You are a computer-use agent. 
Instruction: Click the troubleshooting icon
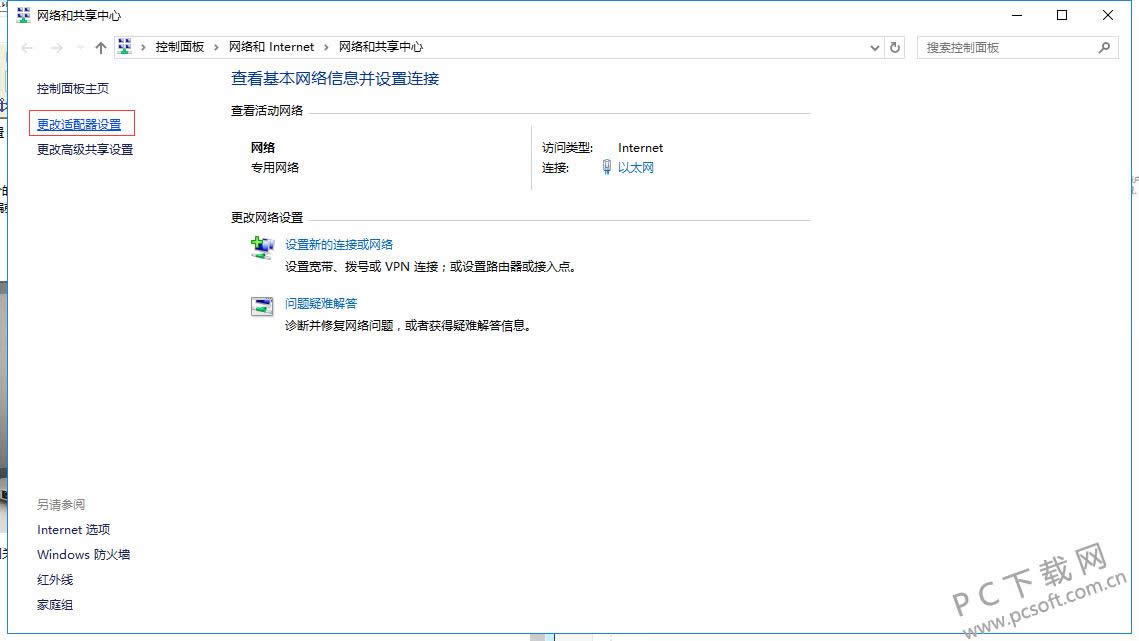[x=262, y=307]
